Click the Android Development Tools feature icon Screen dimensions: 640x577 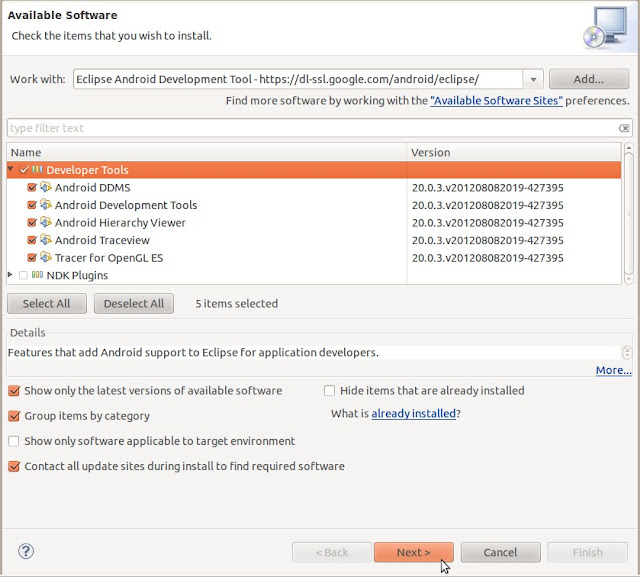(x=46, y=205)
